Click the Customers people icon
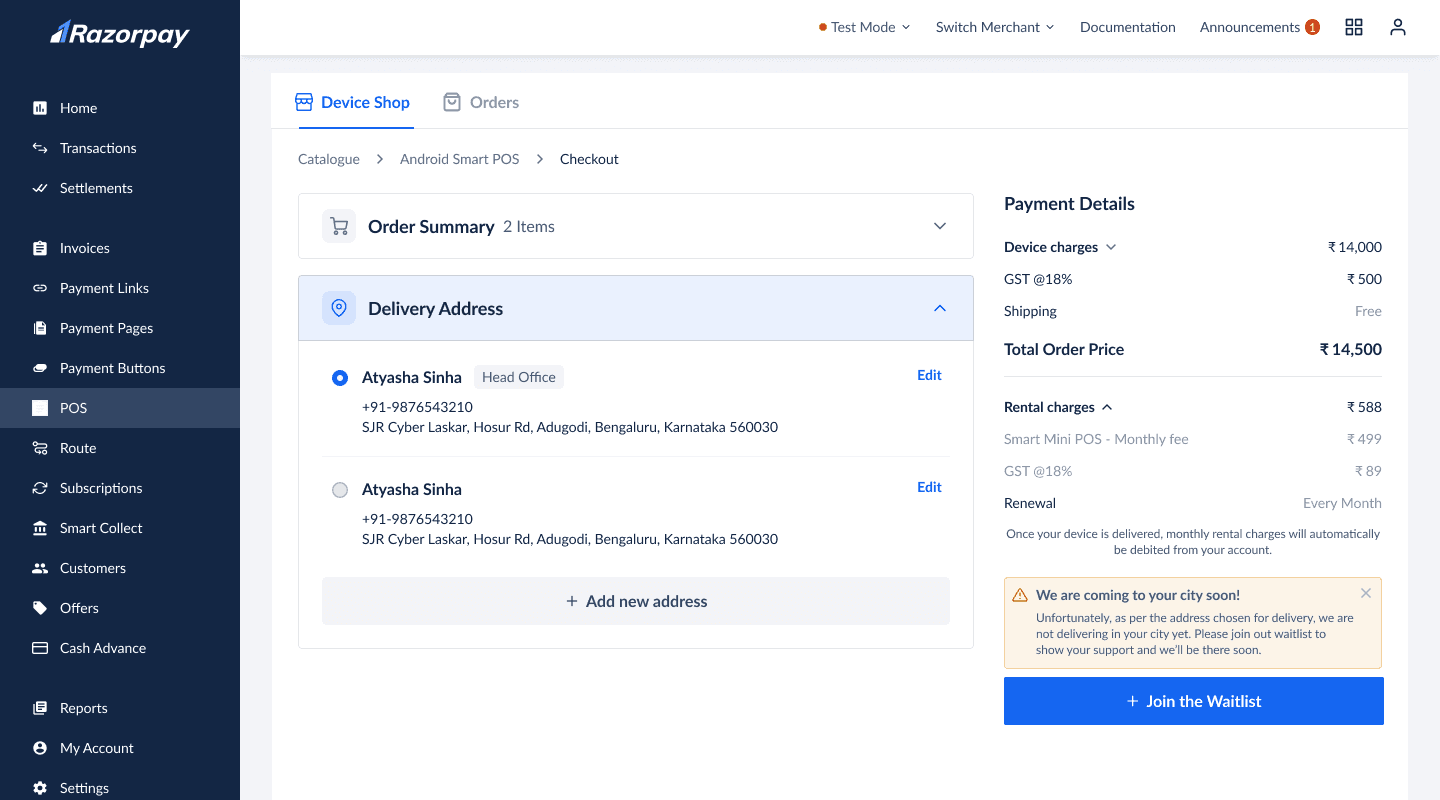 40,568
